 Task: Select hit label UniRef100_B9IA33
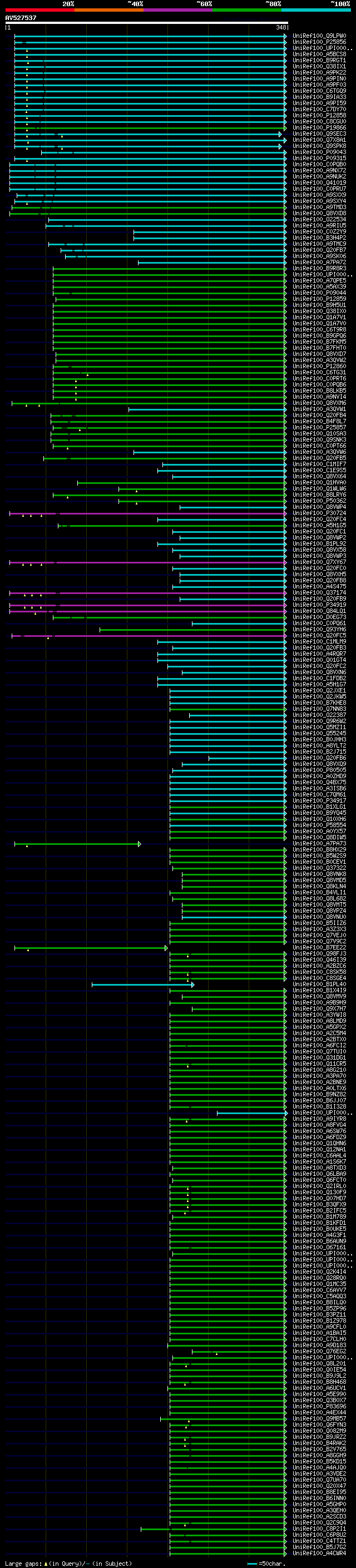click(x=319, y=97)
